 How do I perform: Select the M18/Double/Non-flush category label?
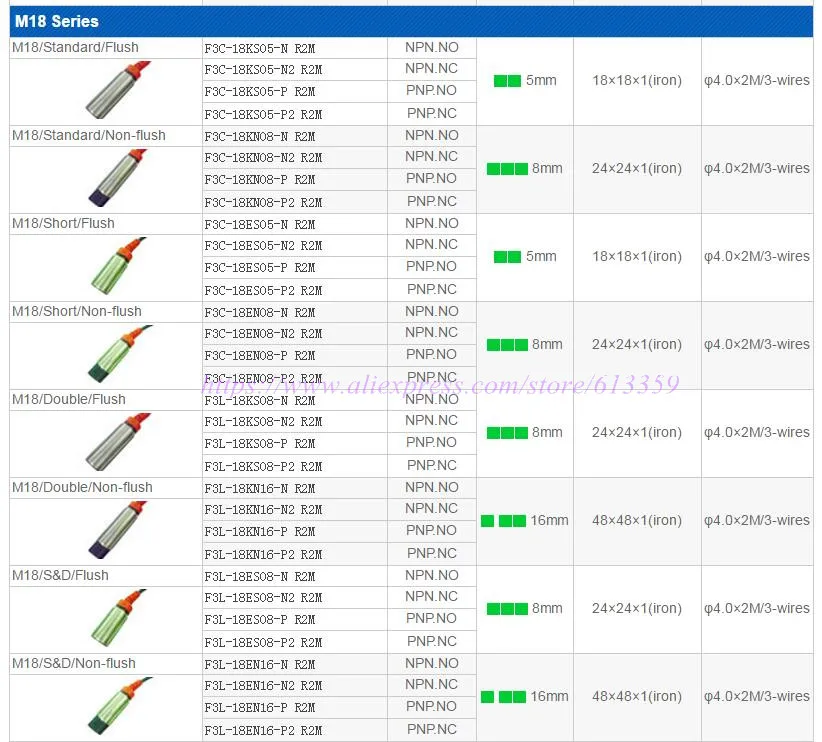[x=82, y=488]
